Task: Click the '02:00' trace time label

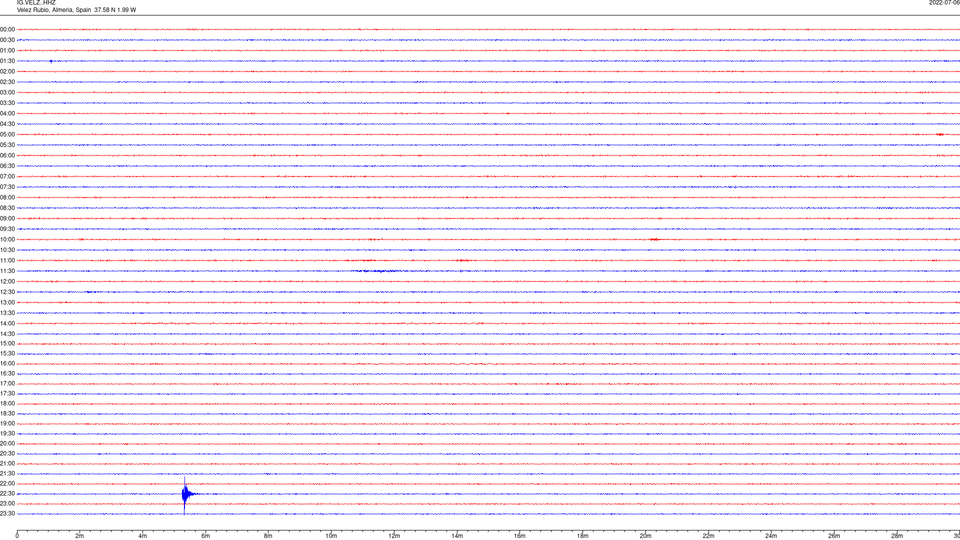Action: (x=7, y=72)
